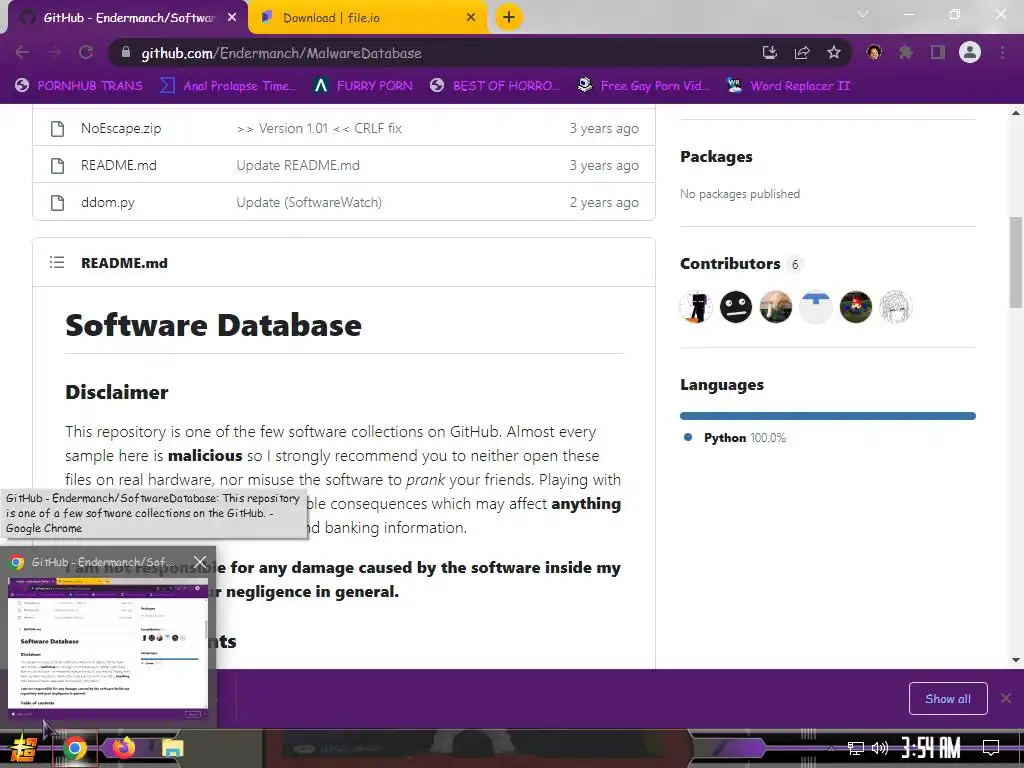Image resolution: width=1024 pixels, height=768 pixels.
Task: Click the file icon beside ddom.py
Action: [x=57, y=202]
